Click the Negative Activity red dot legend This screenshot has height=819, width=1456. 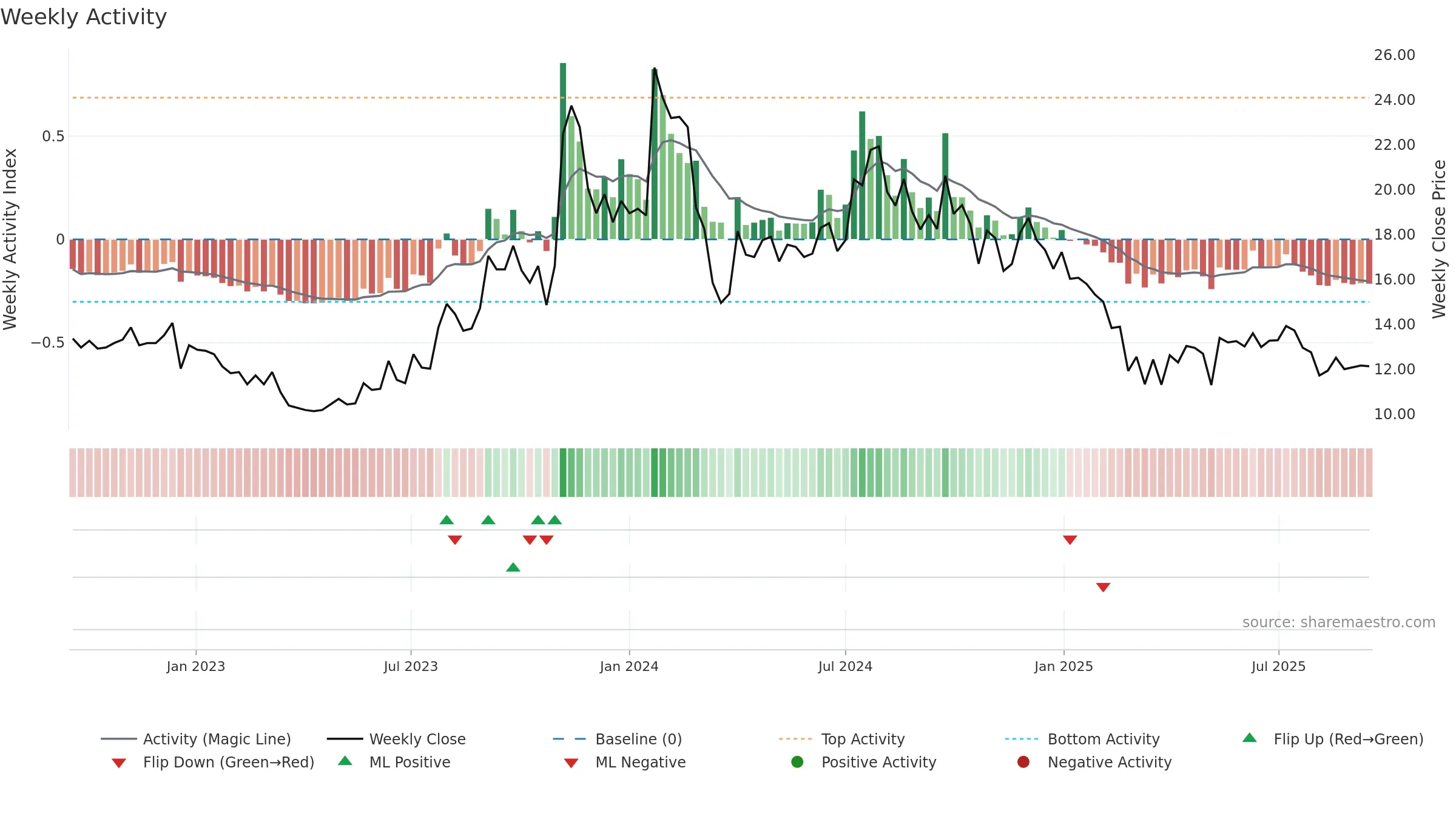(1023, 762)
